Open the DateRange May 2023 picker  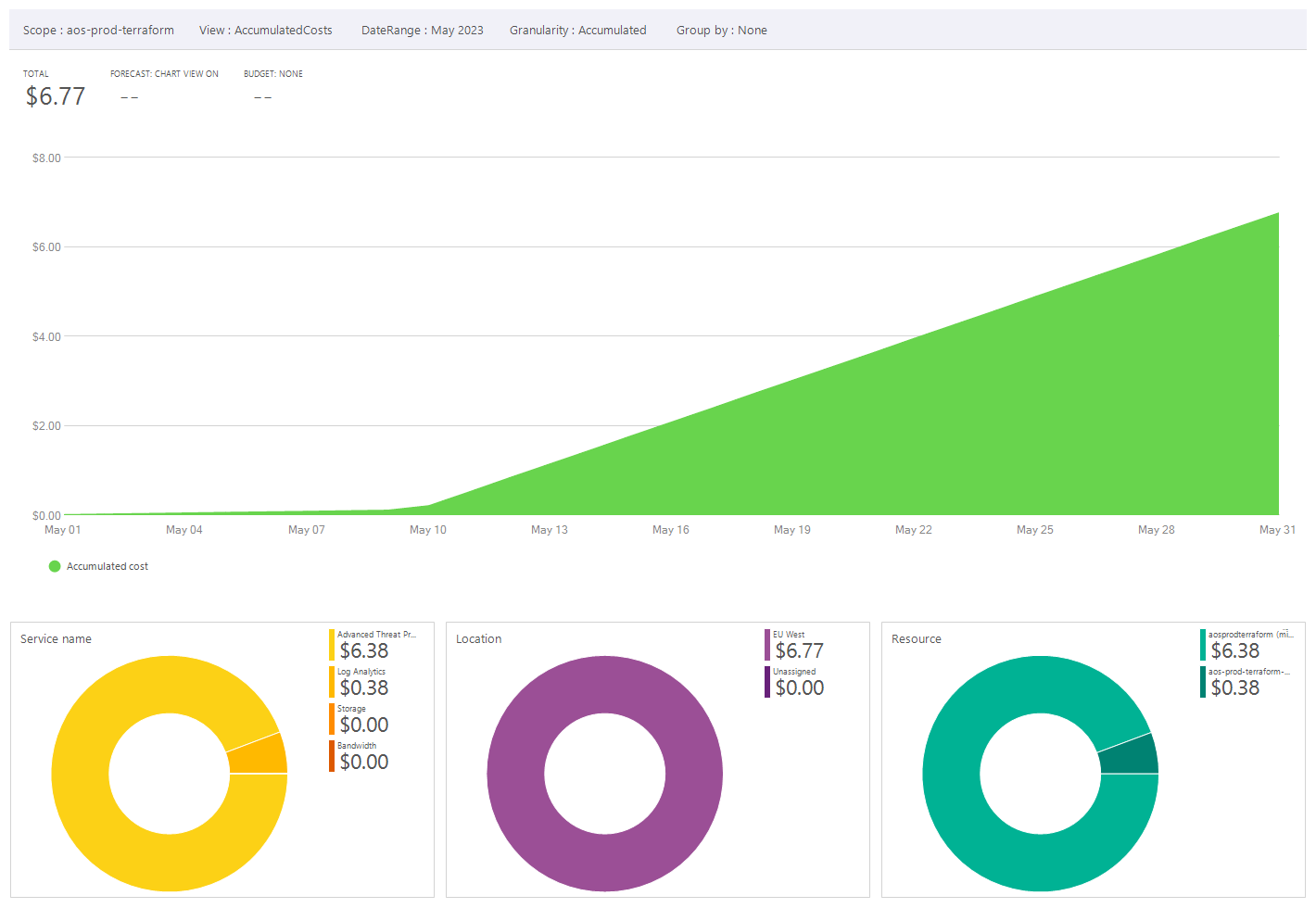tap(423, 30)
